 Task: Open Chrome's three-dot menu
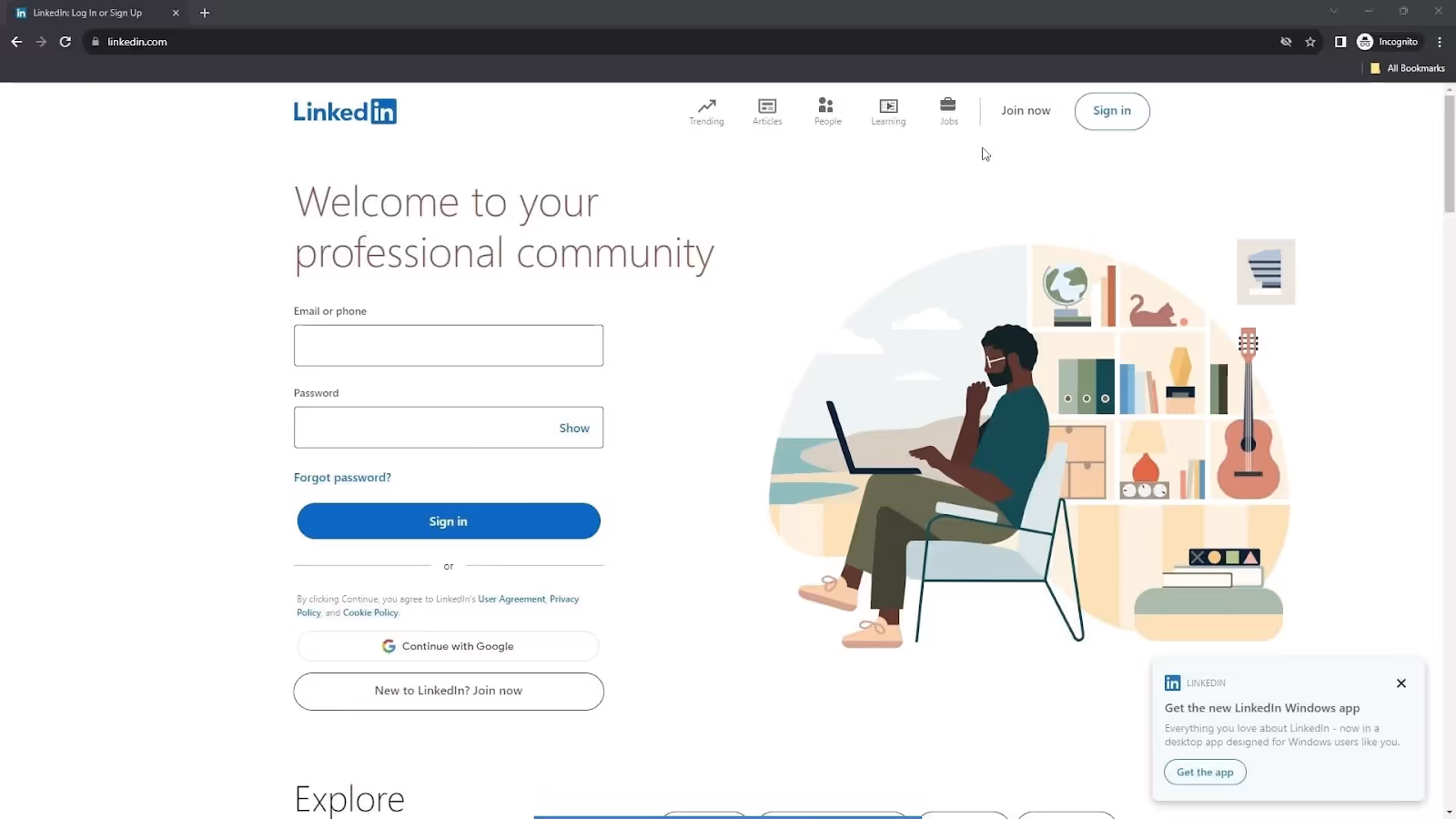pyautogui.click(x=1441, y=42)
